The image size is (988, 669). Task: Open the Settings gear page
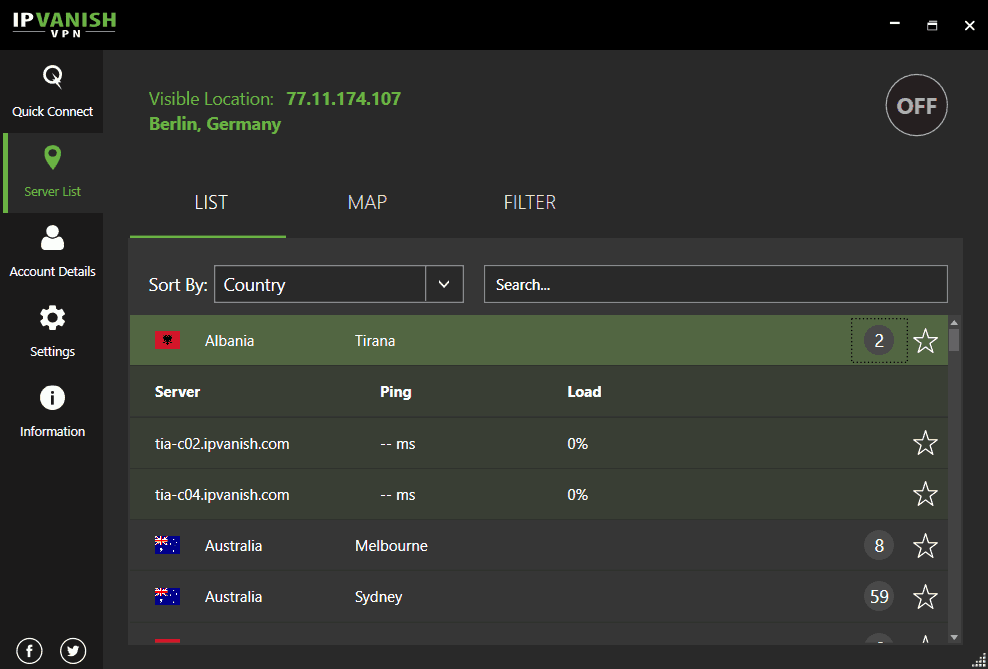click(52, 332)
